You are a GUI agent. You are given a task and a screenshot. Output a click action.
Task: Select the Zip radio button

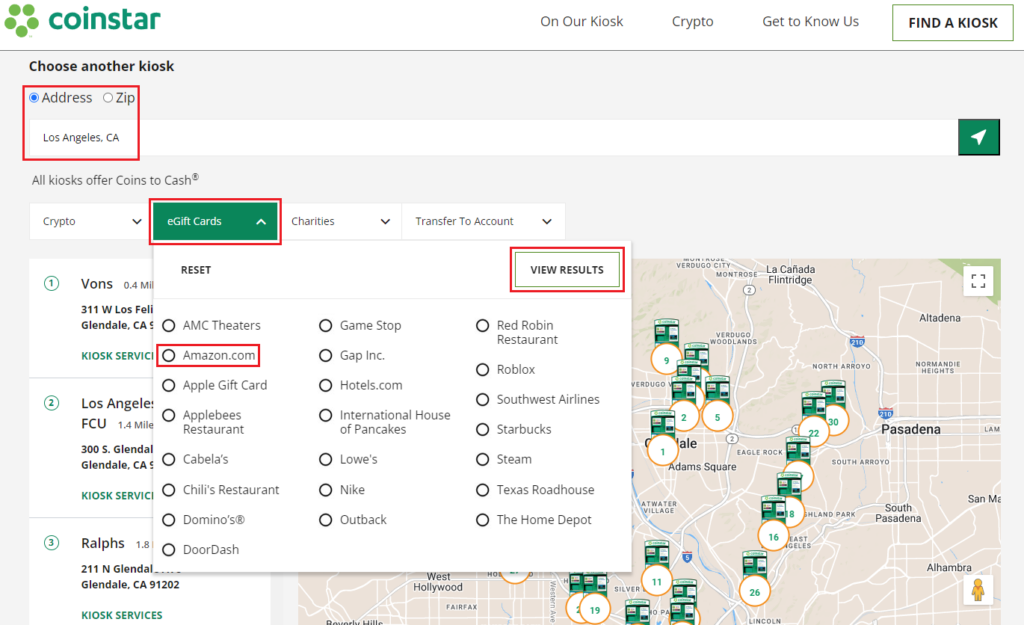pos(108,98)
